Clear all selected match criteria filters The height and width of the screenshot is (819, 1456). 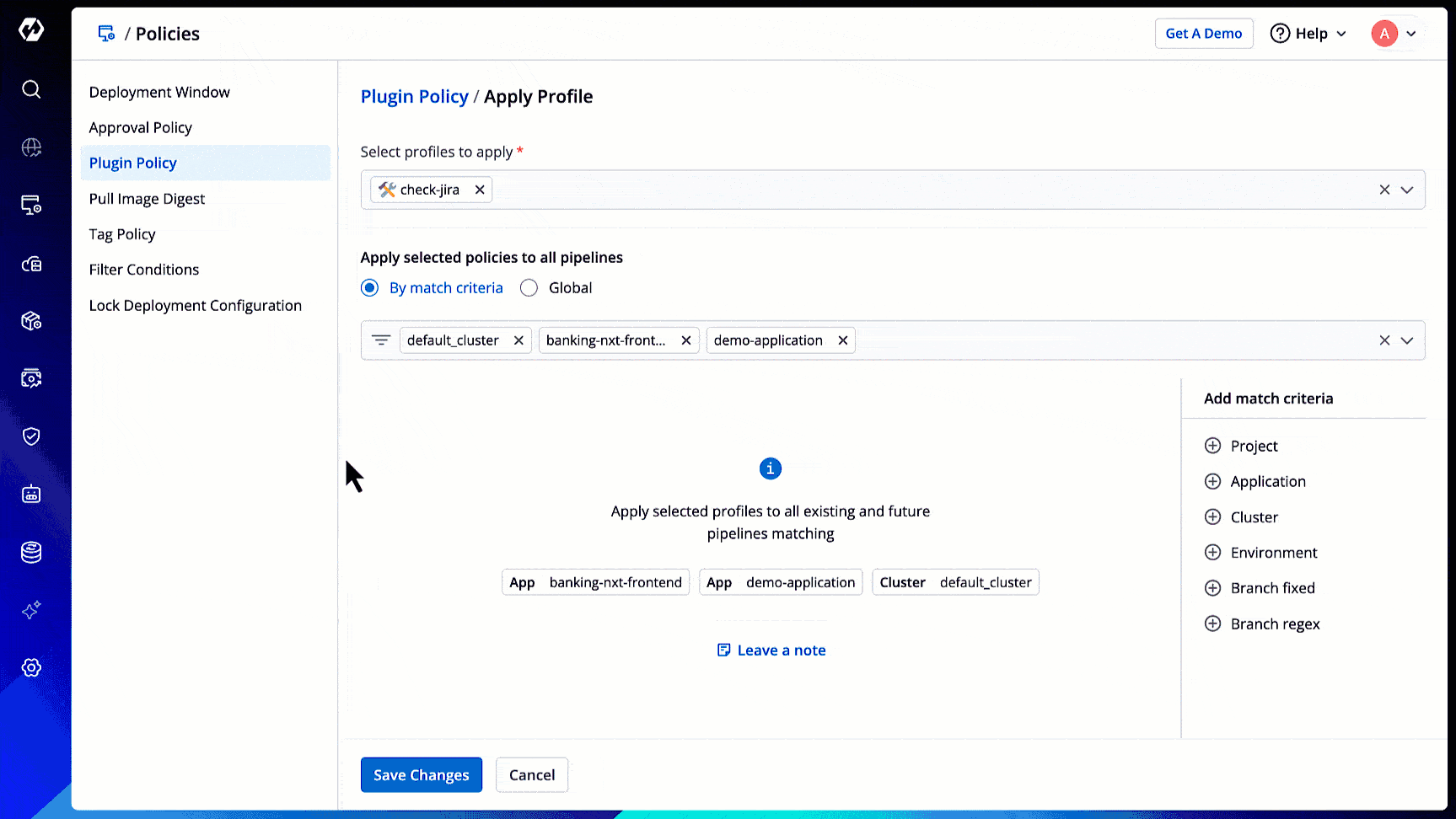click(1384, 340)
